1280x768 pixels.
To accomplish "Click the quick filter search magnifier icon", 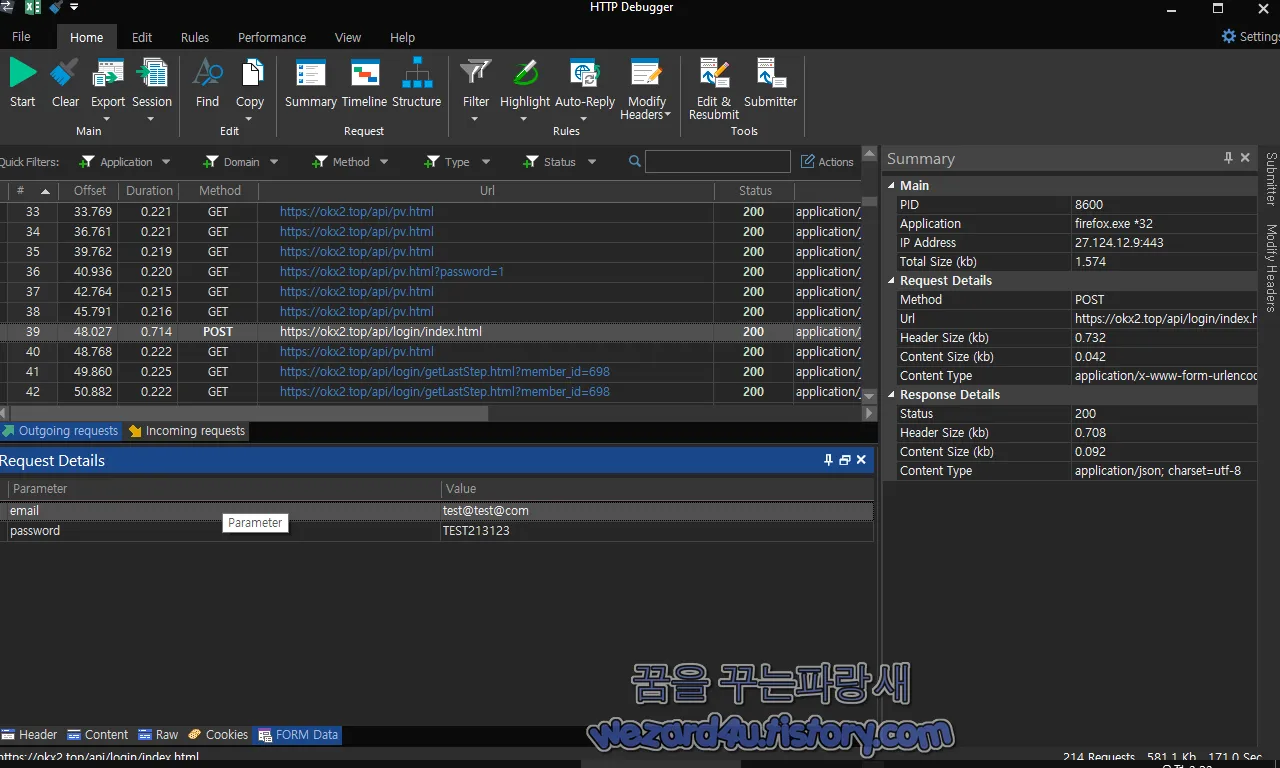I will (x=635, y=161).
